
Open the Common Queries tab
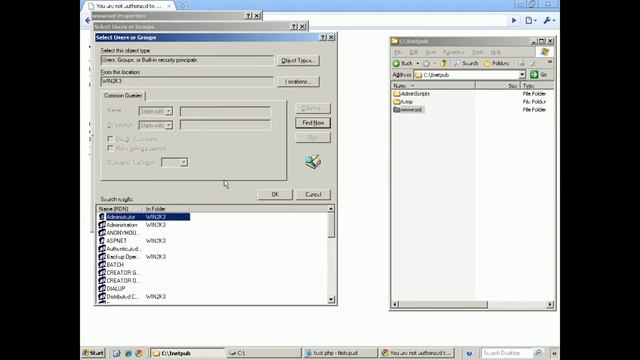tap(123, 96)
